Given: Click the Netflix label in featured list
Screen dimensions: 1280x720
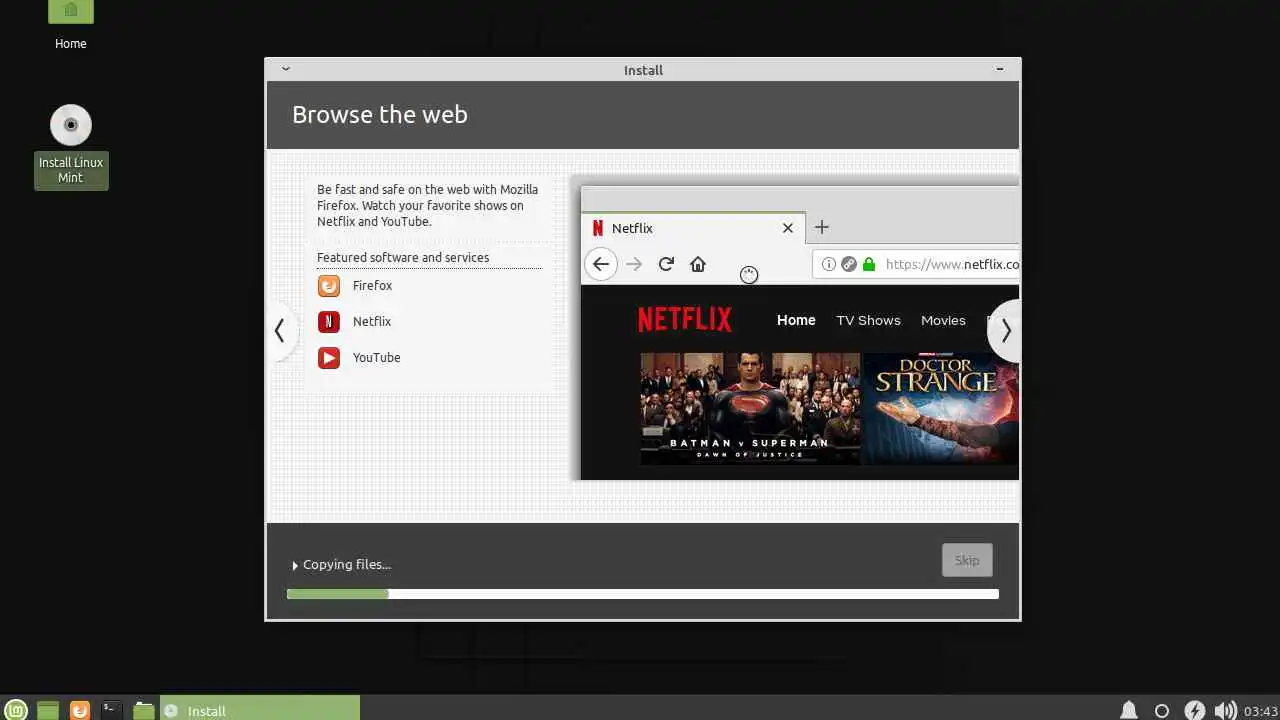Looking at the screenshot, I should [x=372, y=322].
